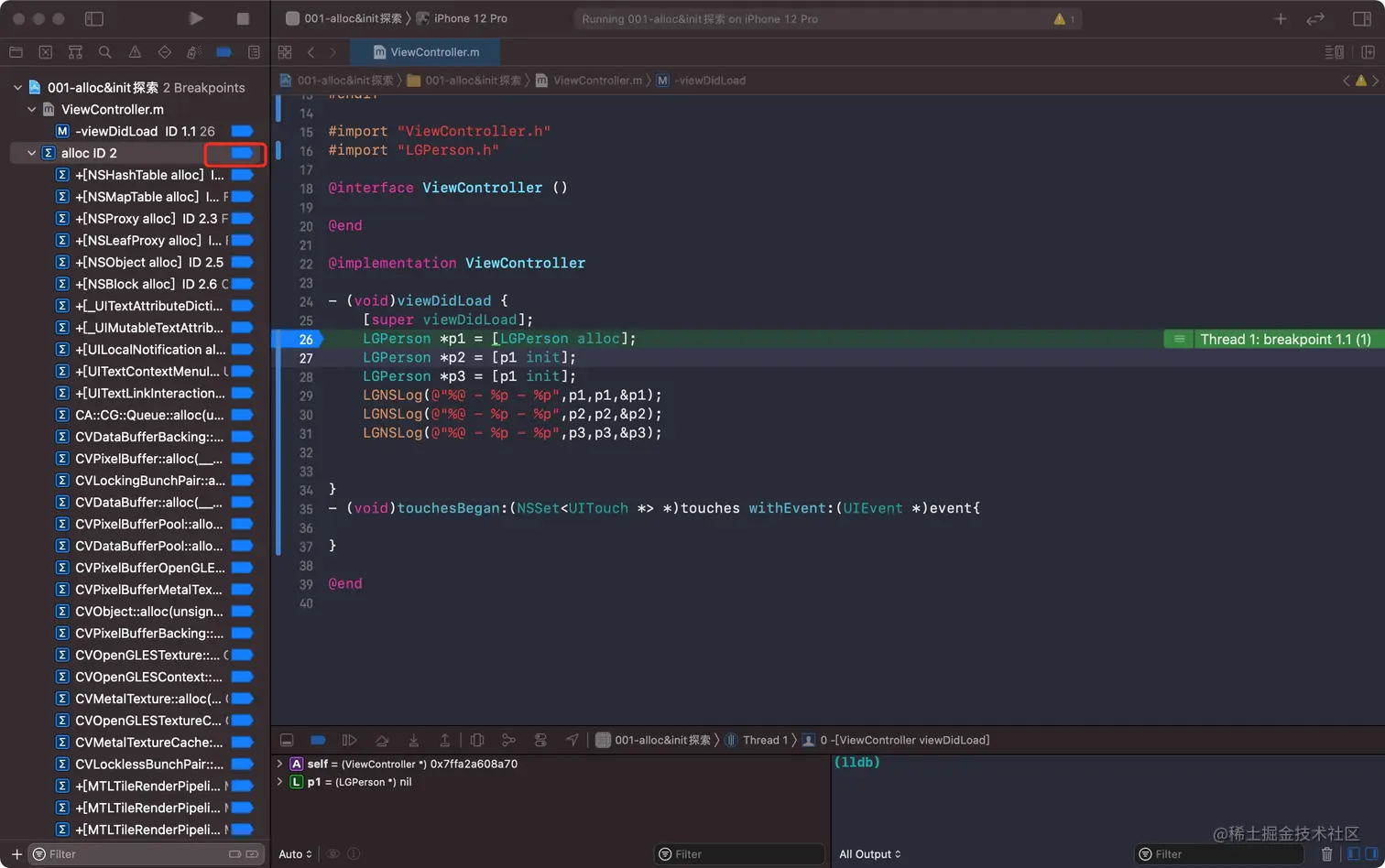Image resolution: width=1385 pixels, height=868 pixels.
Task: Go forward in editor history
Action: [333, 52]
